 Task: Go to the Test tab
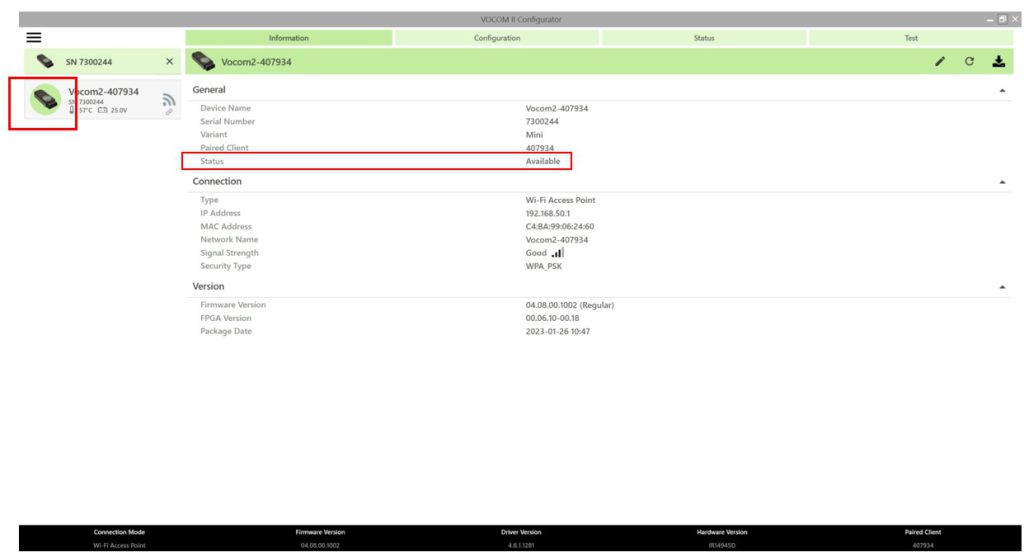[911, 38]
